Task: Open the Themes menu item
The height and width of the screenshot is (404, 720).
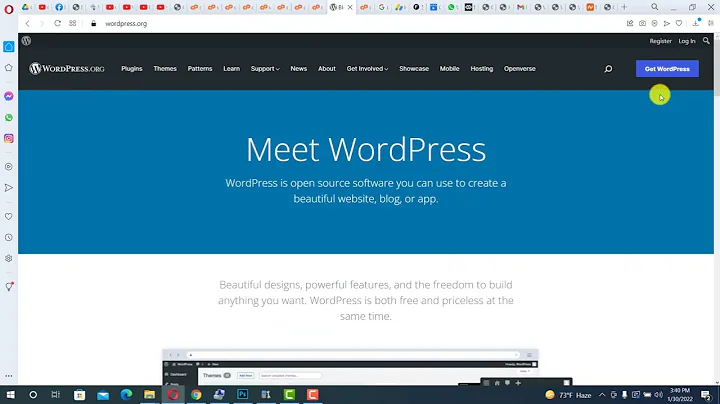Action: coord(165,69)
